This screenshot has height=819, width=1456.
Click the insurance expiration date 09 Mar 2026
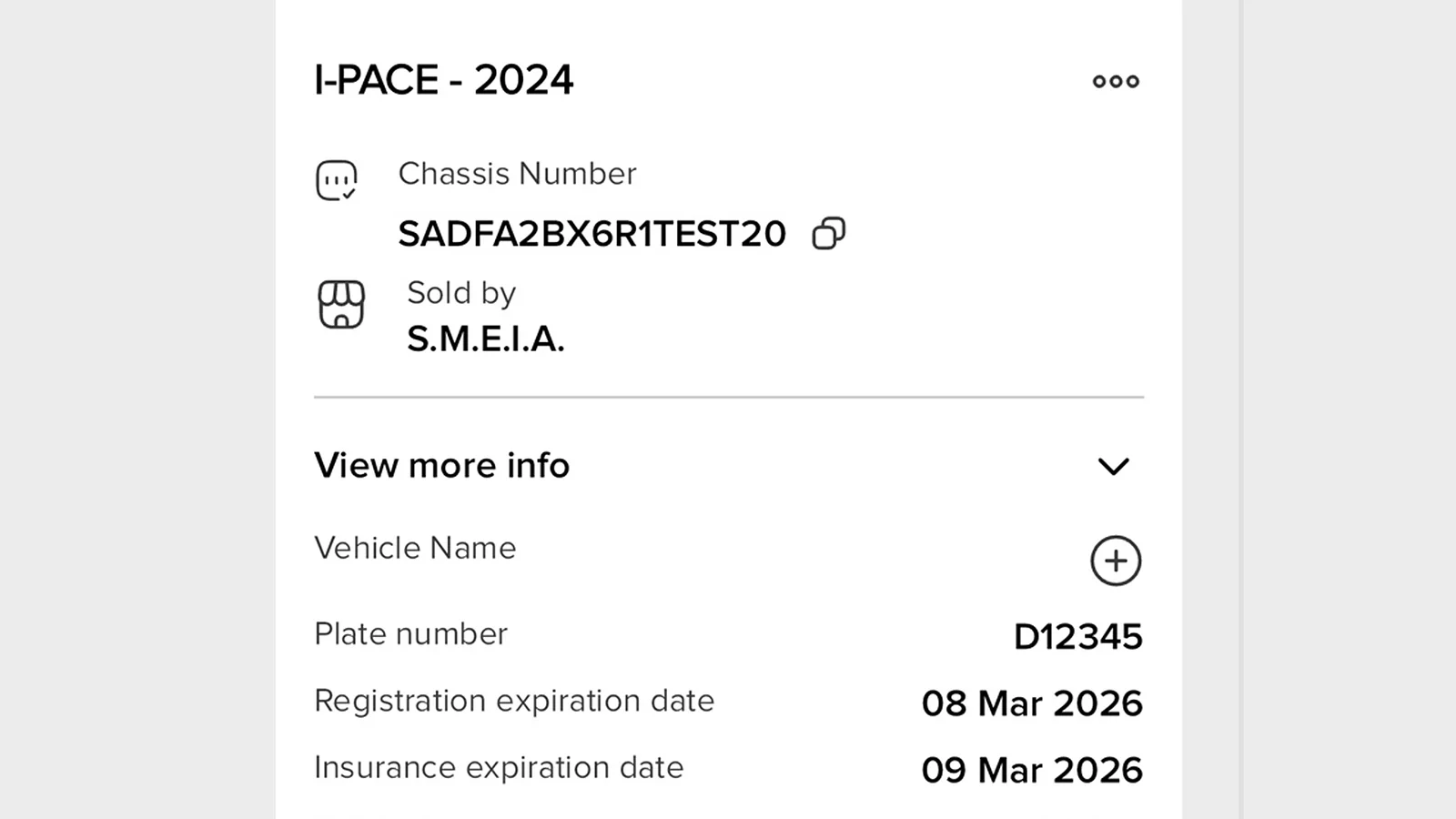tap(1032, 769)
